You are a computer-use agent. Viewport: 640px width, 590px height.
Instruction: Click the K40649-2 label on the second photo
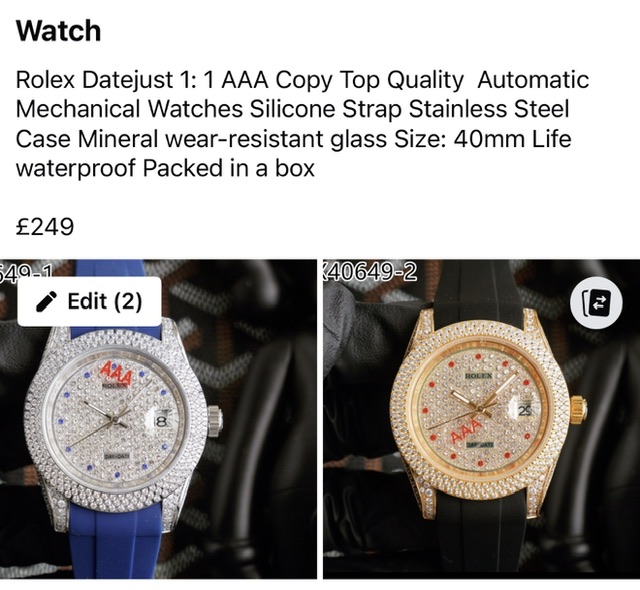point(370,272)
